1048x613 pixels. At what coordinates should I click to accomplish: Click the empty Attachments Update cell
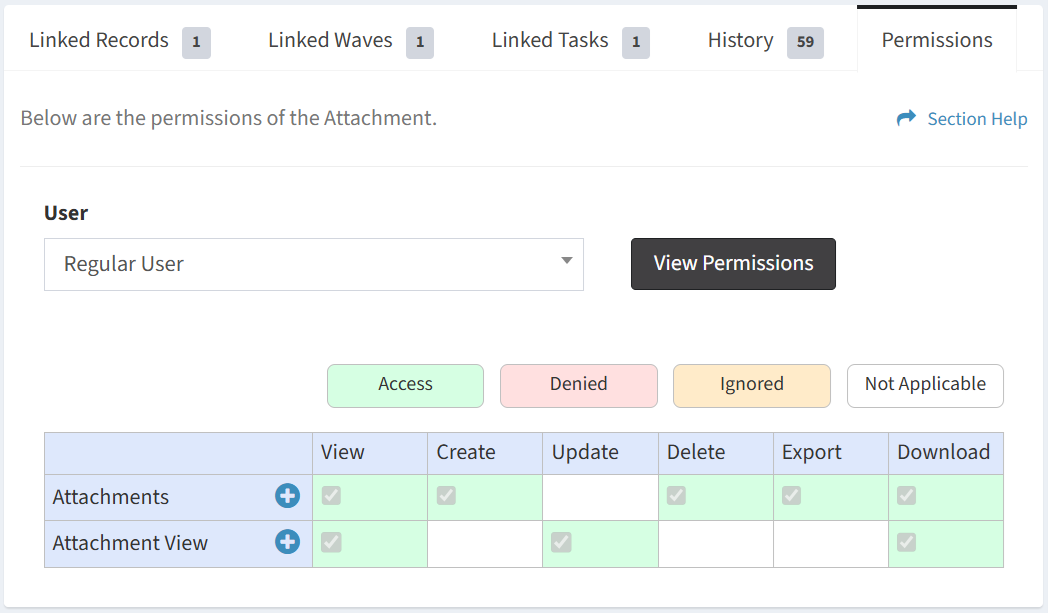(600, 497)
